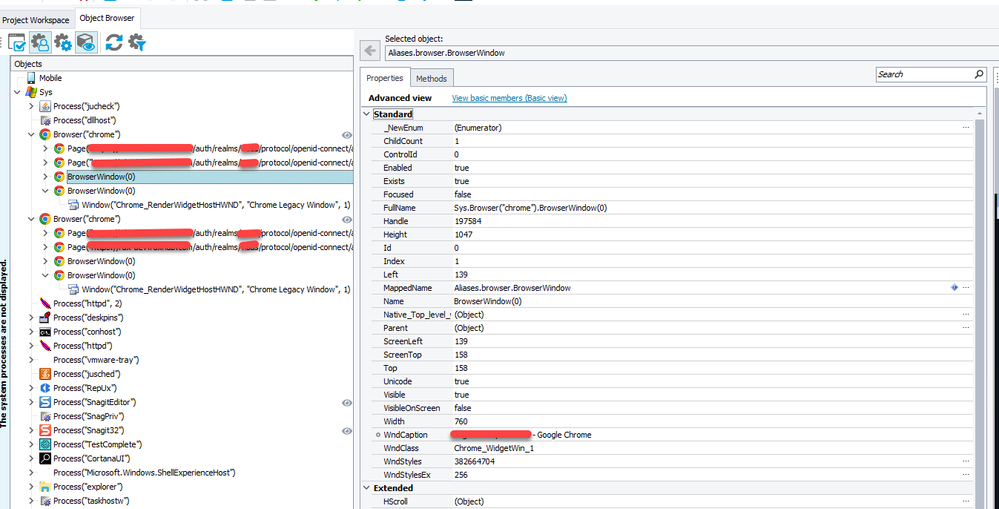999x509 pixels.
Task: Click the WndCaption property name
Action: pyautogui.click(x=405, y=434)
